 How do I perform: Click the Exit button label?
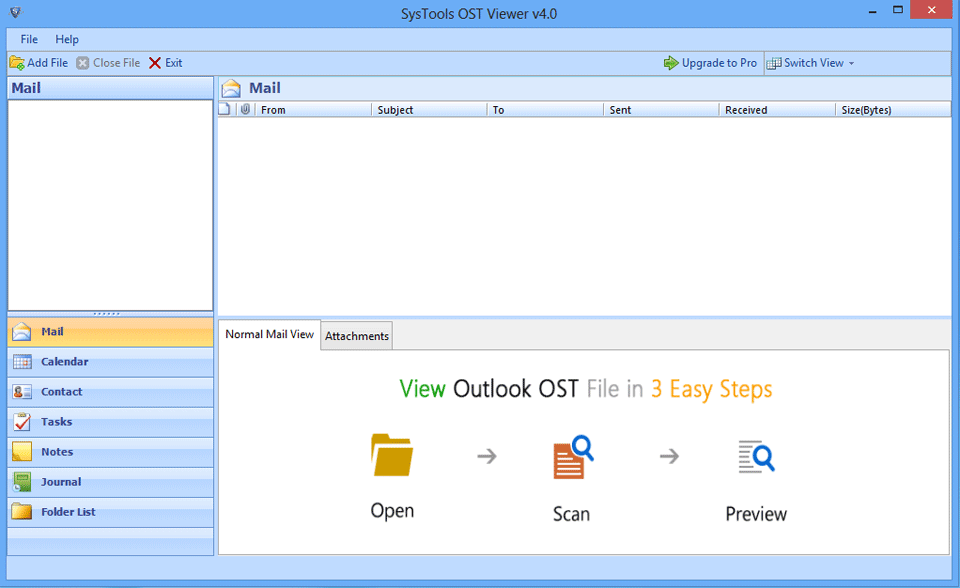click(173, 62)
